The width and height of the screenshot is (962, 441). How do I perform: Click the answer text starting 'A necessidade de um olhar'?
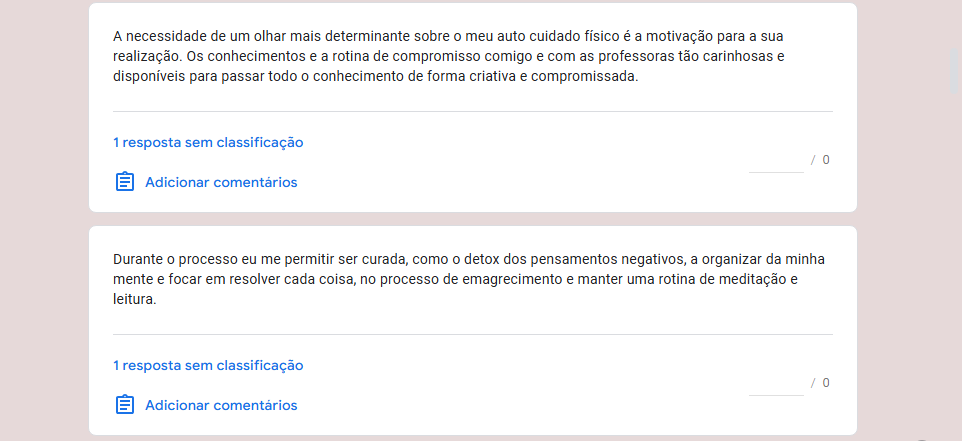(449, 56)
